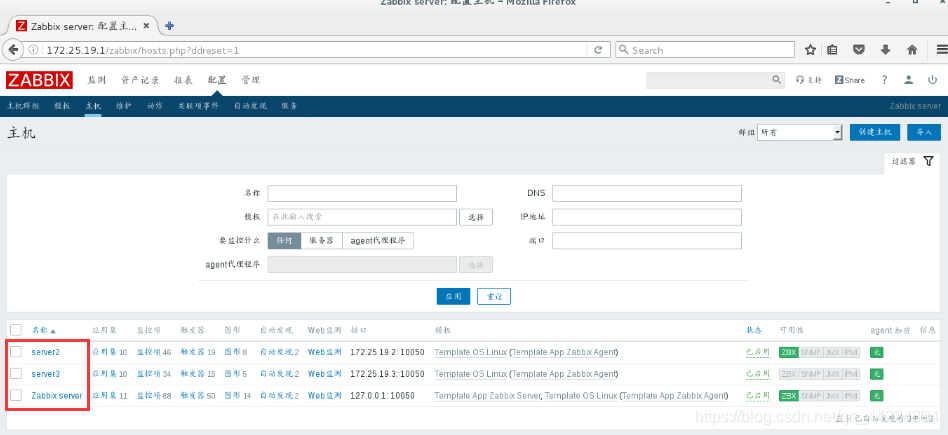The image size is (948, 435).
Task: Switch to the 动作 submenu tab
Action: click(x=154, y=106)
